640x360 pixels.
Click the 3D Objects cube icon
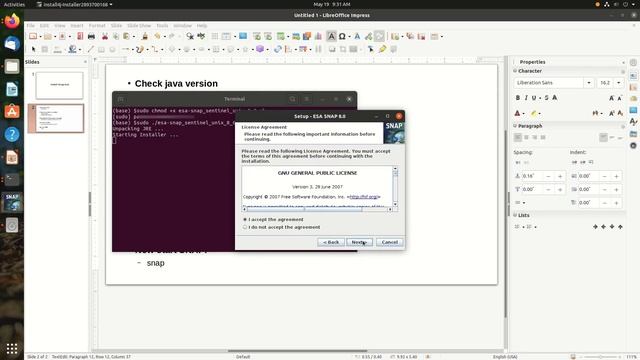tap(260, 49)
